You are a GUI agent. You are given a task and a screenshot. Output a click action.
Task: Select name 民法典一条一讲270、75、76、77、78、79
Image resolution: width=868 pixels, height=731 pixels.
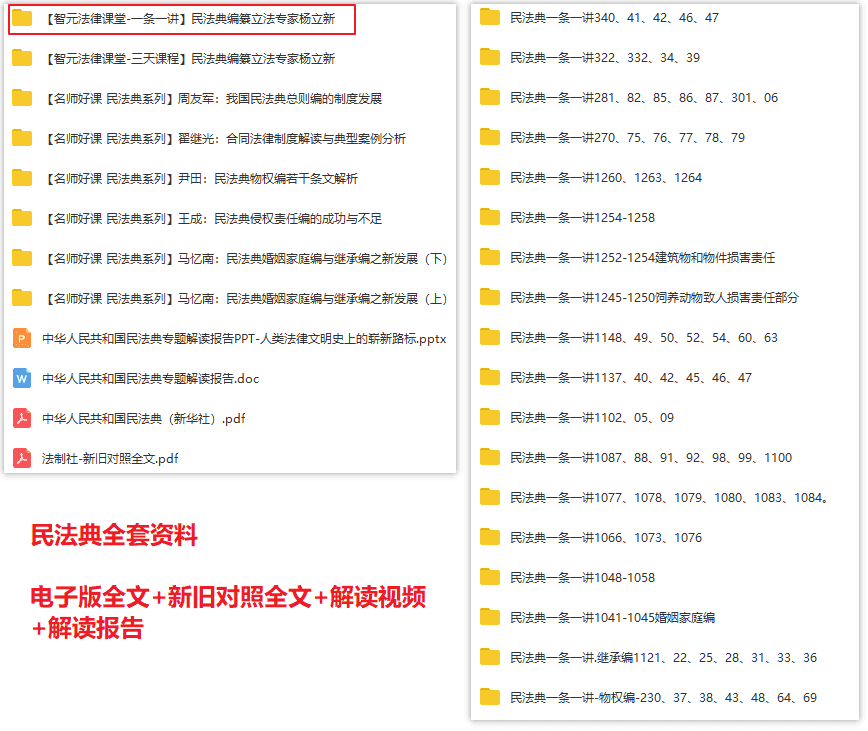(628, 138)
